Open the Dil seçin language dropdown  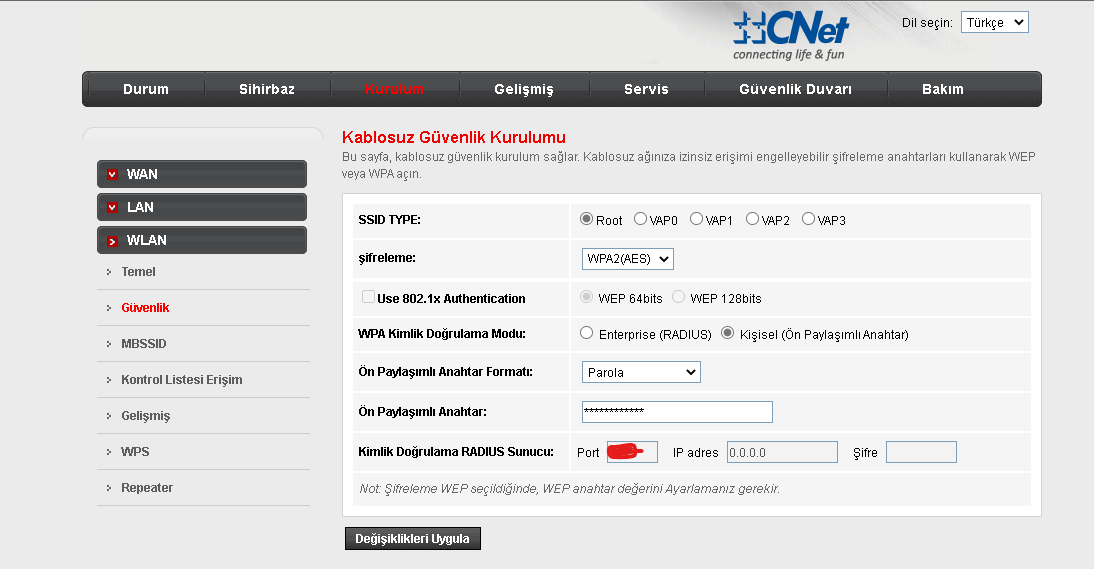[x=994, y=22]
